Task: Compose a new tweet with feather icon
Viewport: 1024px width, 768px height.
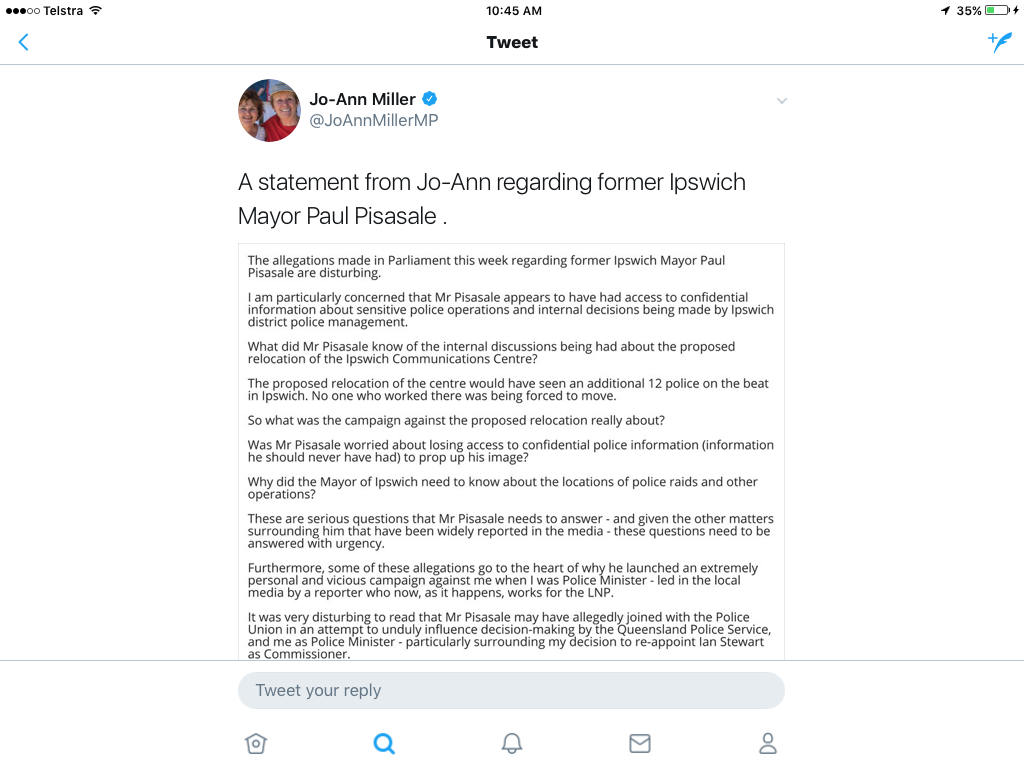Action: coord(1000,42)
